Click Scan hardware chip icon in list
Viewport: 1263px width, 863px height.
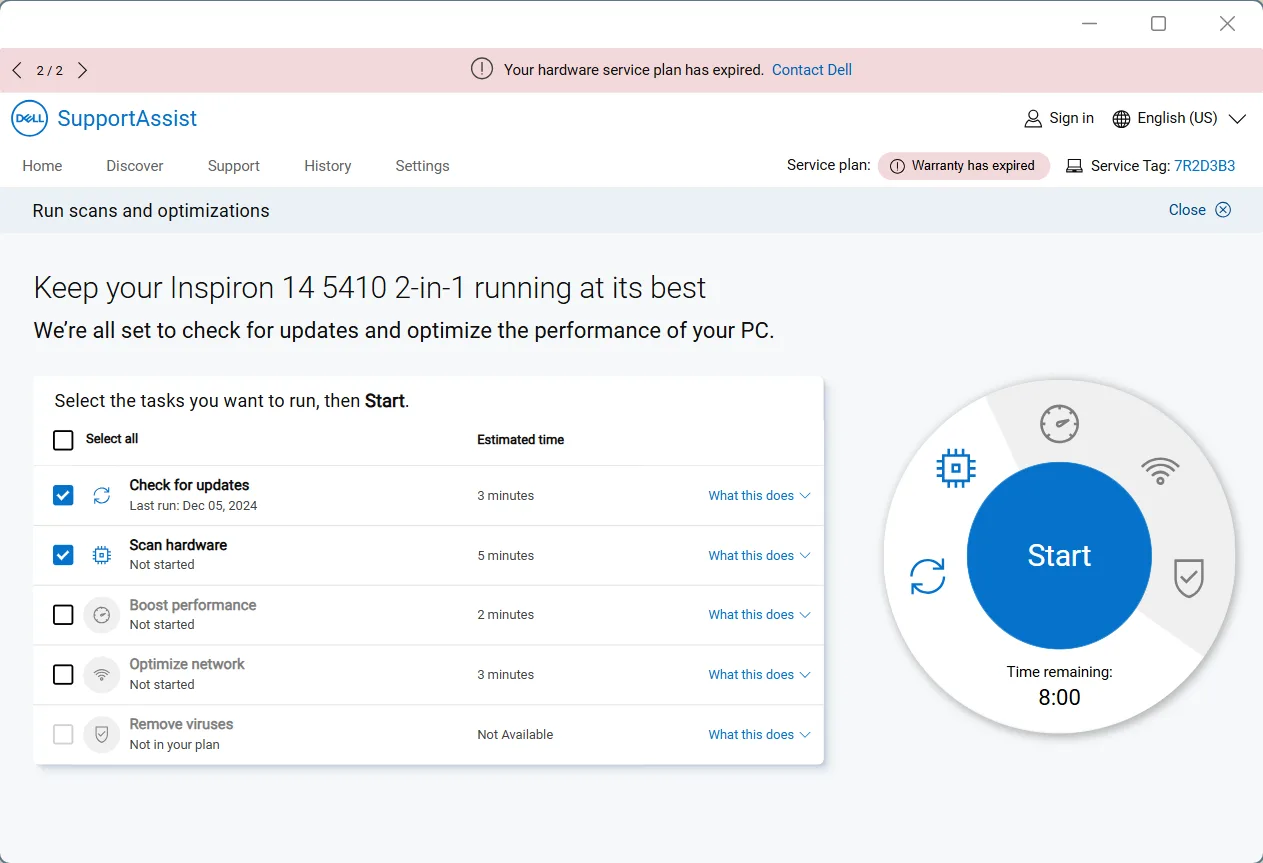point(102,555)
